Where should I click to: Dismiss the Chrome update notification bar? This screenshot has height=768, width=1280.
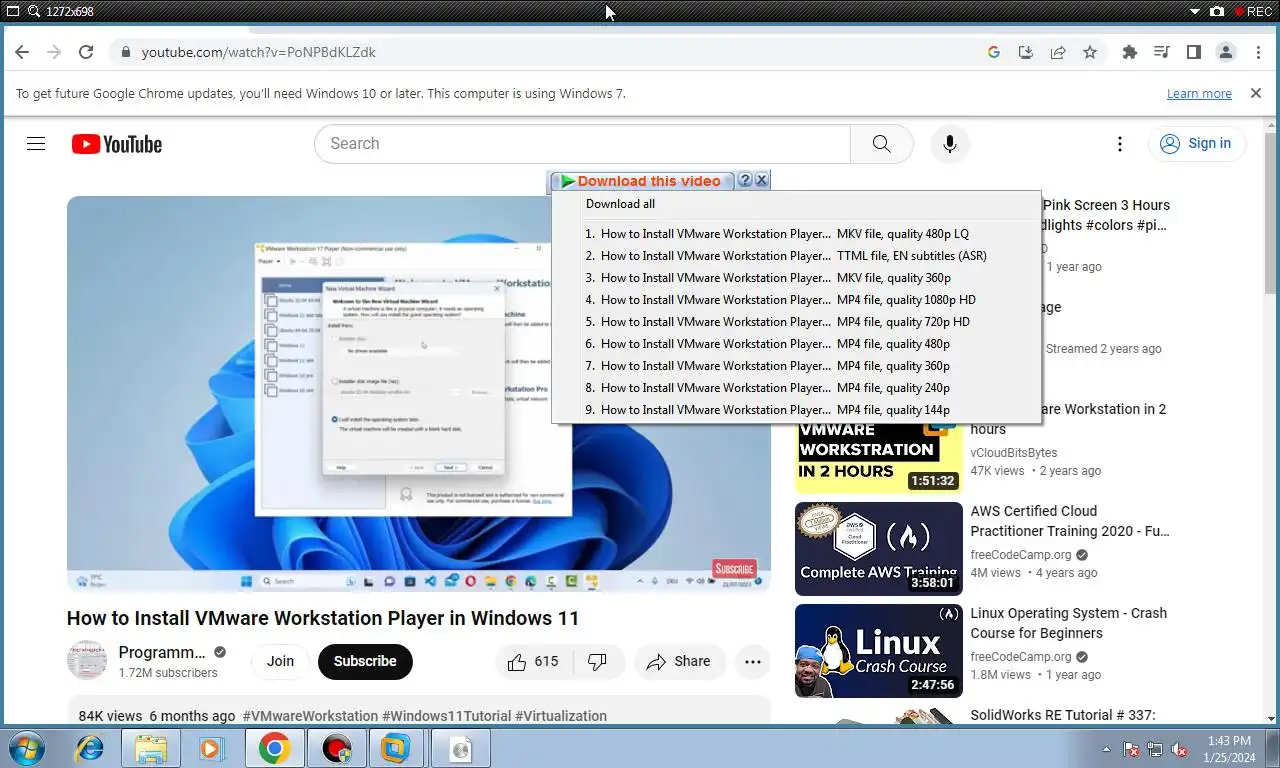point(1256,93)
